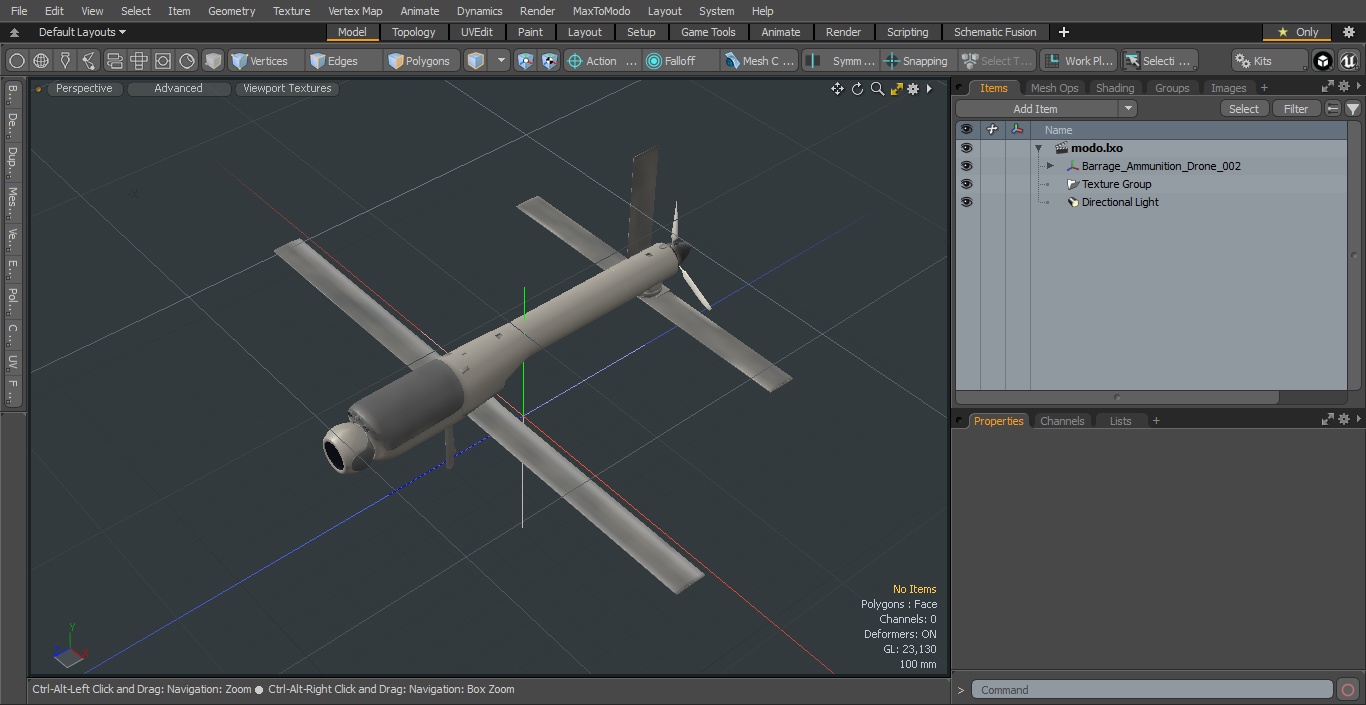
Task: Toggle visibility of modo.lxo scene
Action: coord(966,148)
